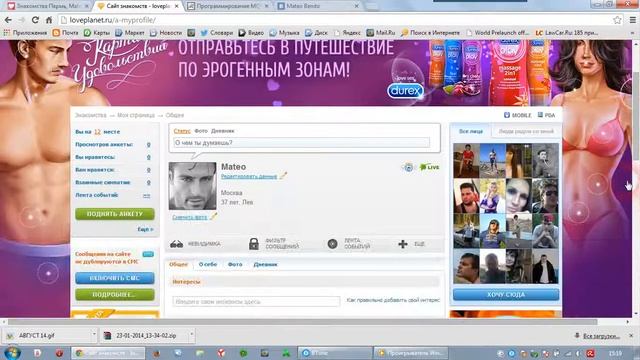
Task: Go back with the browser Back arrow
Action: coord(8,20)
